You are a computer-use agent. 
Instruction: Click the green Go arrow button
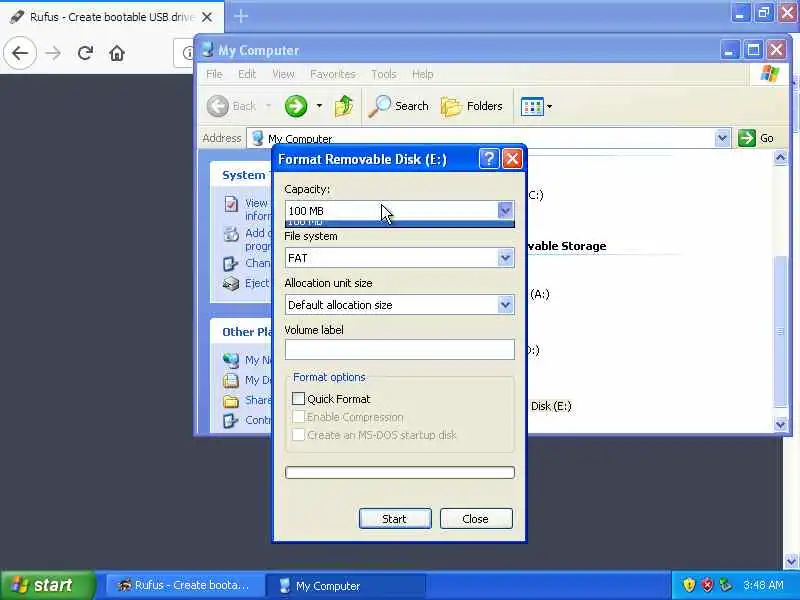[746, 138]
